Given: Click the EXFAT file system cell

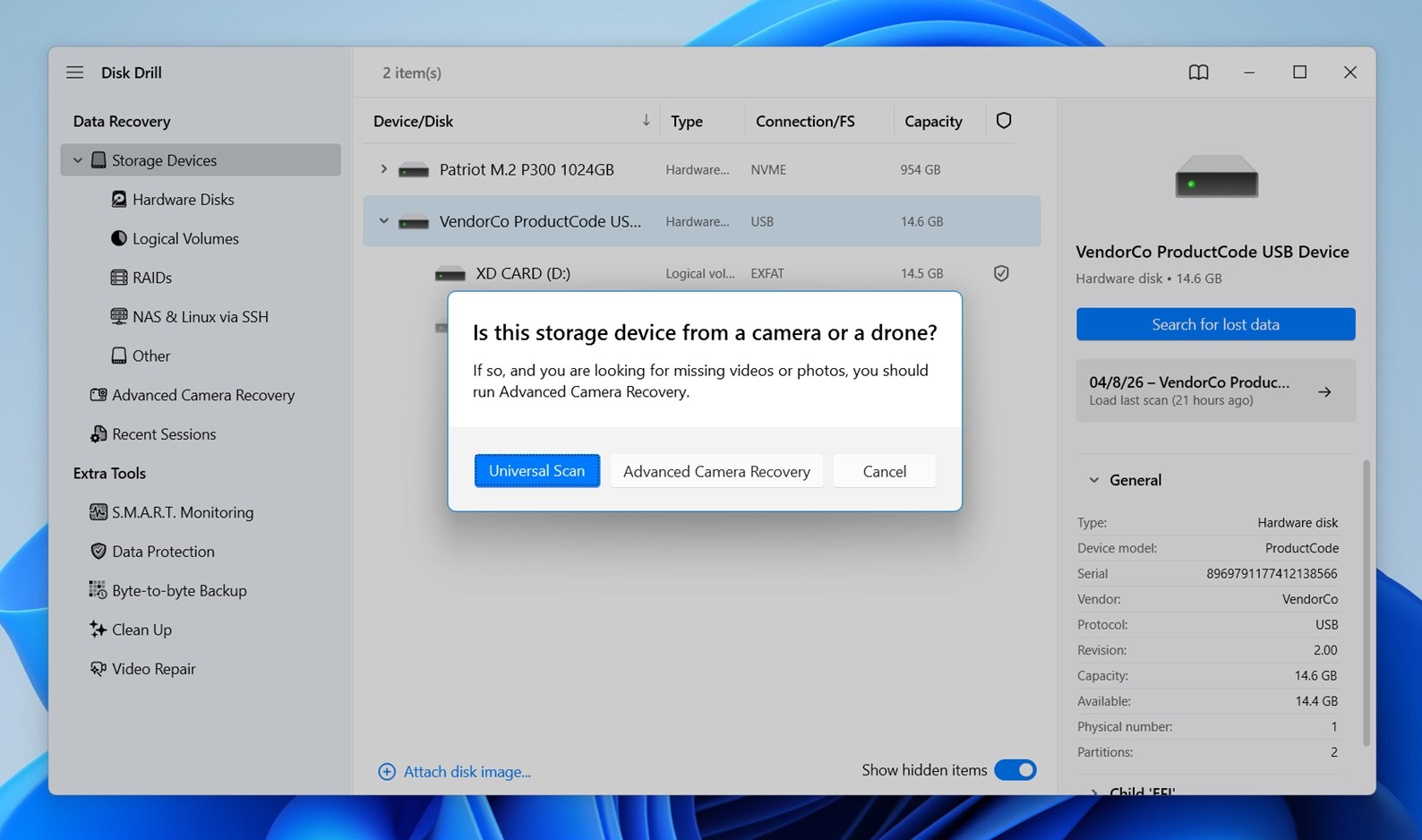Looking at the screenshot, I should coord(767,273).
